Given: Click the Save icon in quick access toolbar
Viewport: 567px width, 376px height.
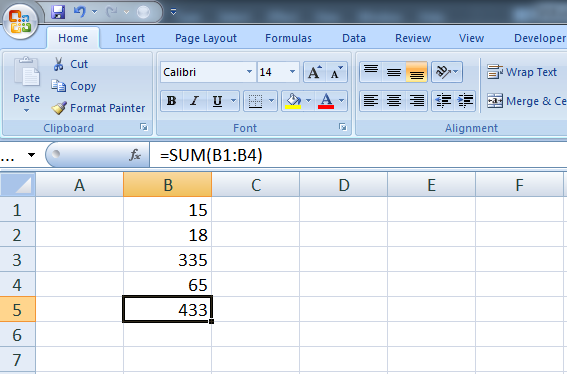Looking at the screenshot, I should coord(58,12).
